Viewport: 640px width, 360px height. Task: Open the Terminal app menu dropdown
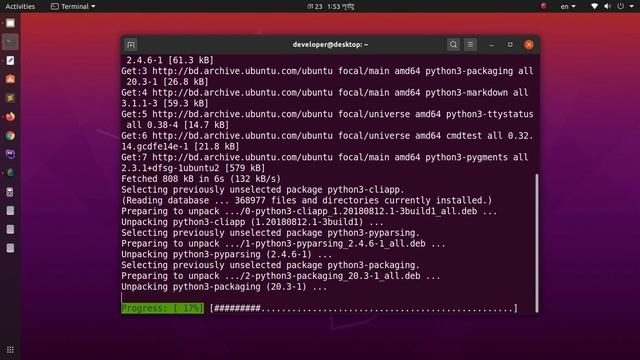[x=73, y=6]
